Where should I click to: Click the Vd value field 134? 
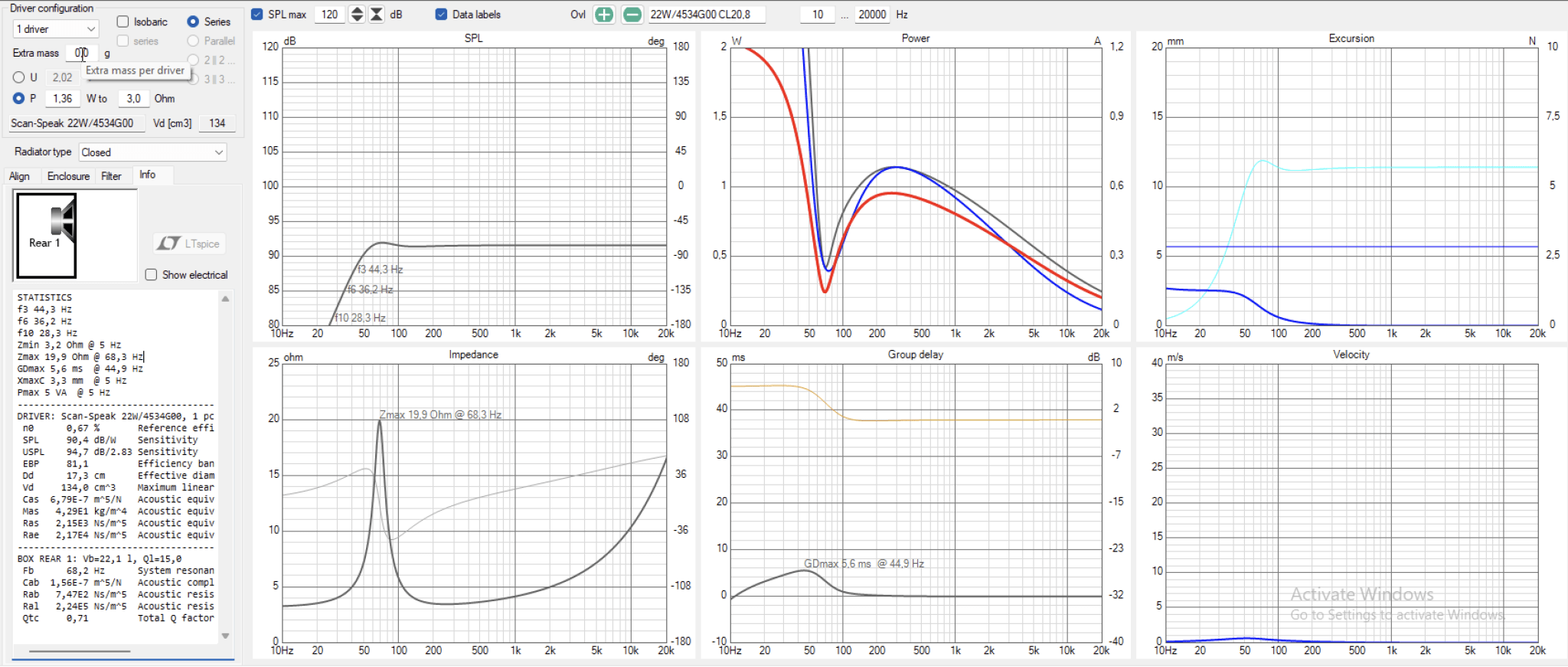217,123
